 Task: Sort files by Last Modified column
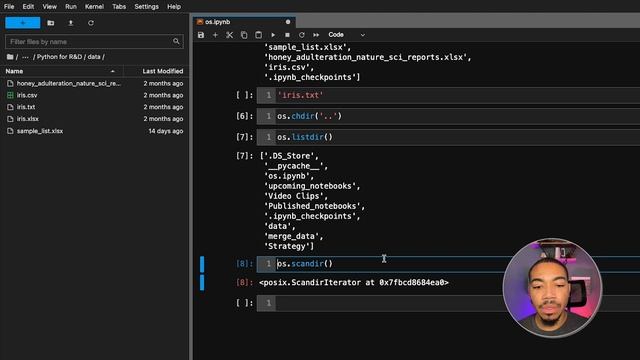point(162,71)
